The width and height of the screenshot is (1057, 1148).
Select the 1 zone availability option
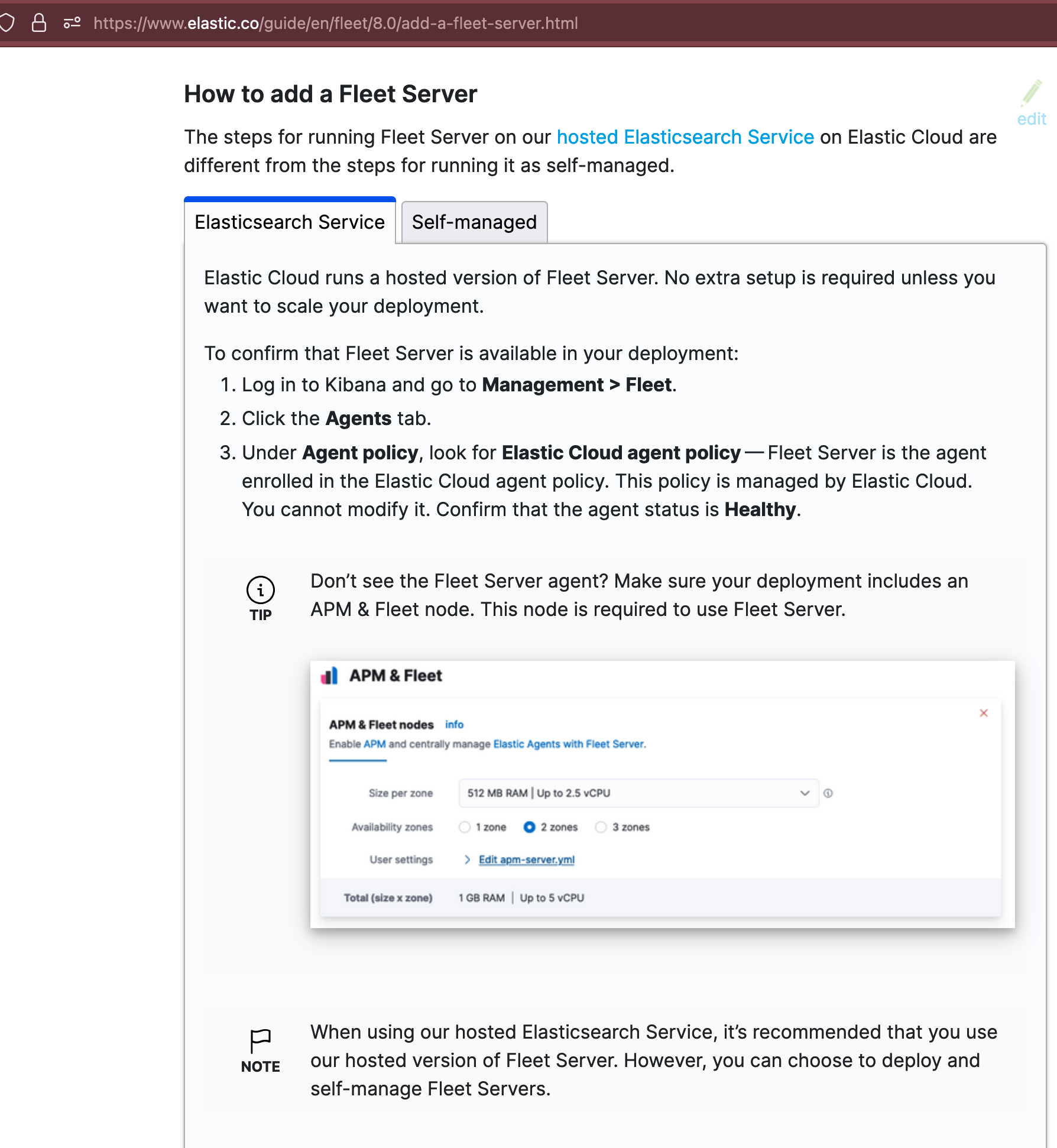(x=465, y=827)
